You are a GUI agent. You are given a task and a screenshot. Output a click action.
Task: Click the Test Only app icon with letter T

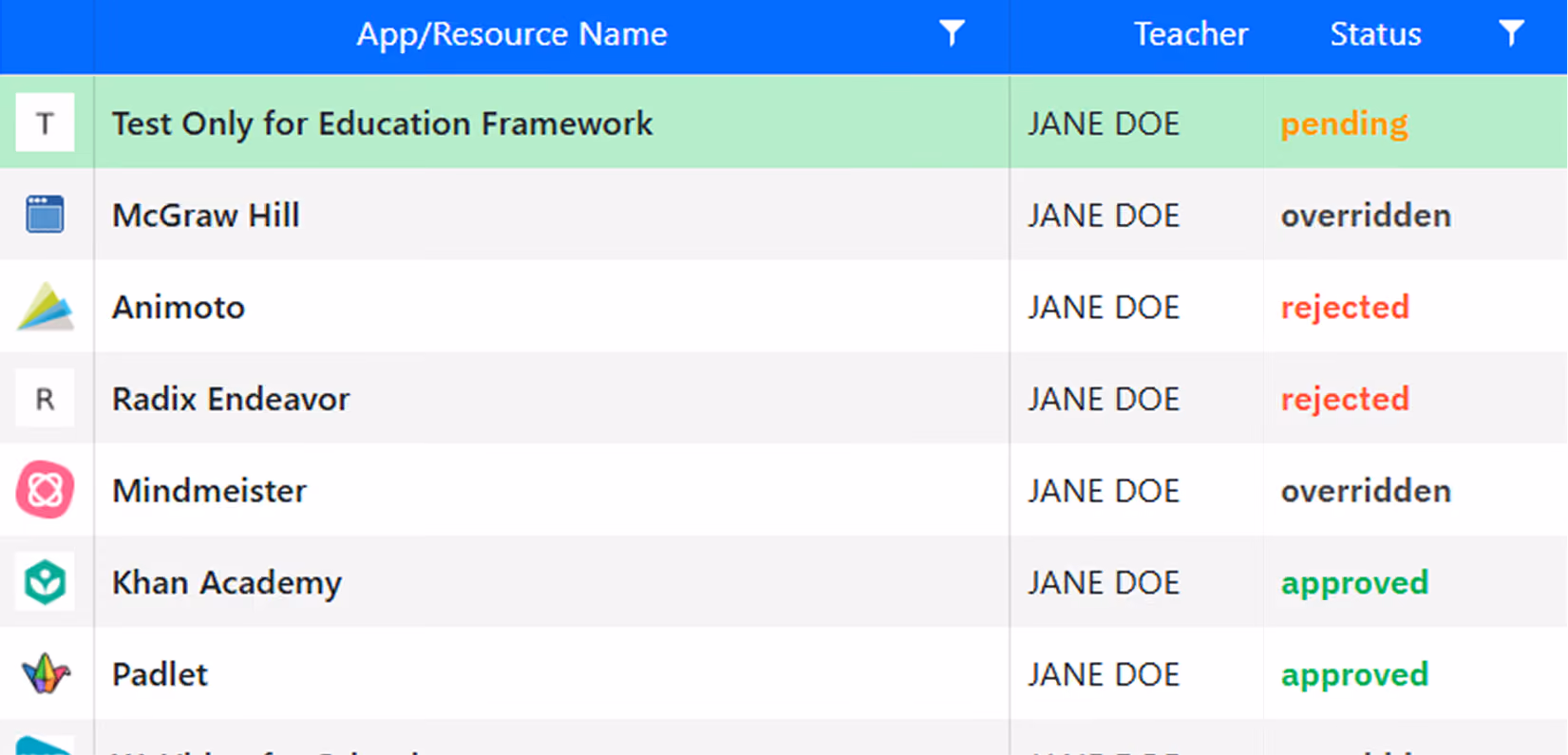[x=45, y=123]
